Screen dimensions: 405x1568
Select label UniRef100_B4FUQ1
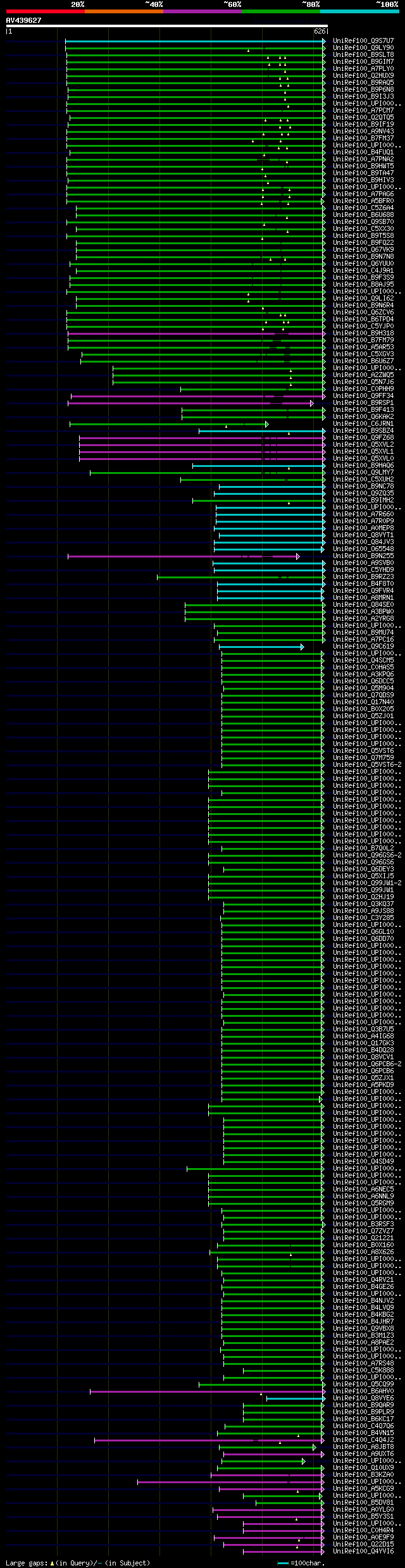pyautogui.click(x=363, y=152)
